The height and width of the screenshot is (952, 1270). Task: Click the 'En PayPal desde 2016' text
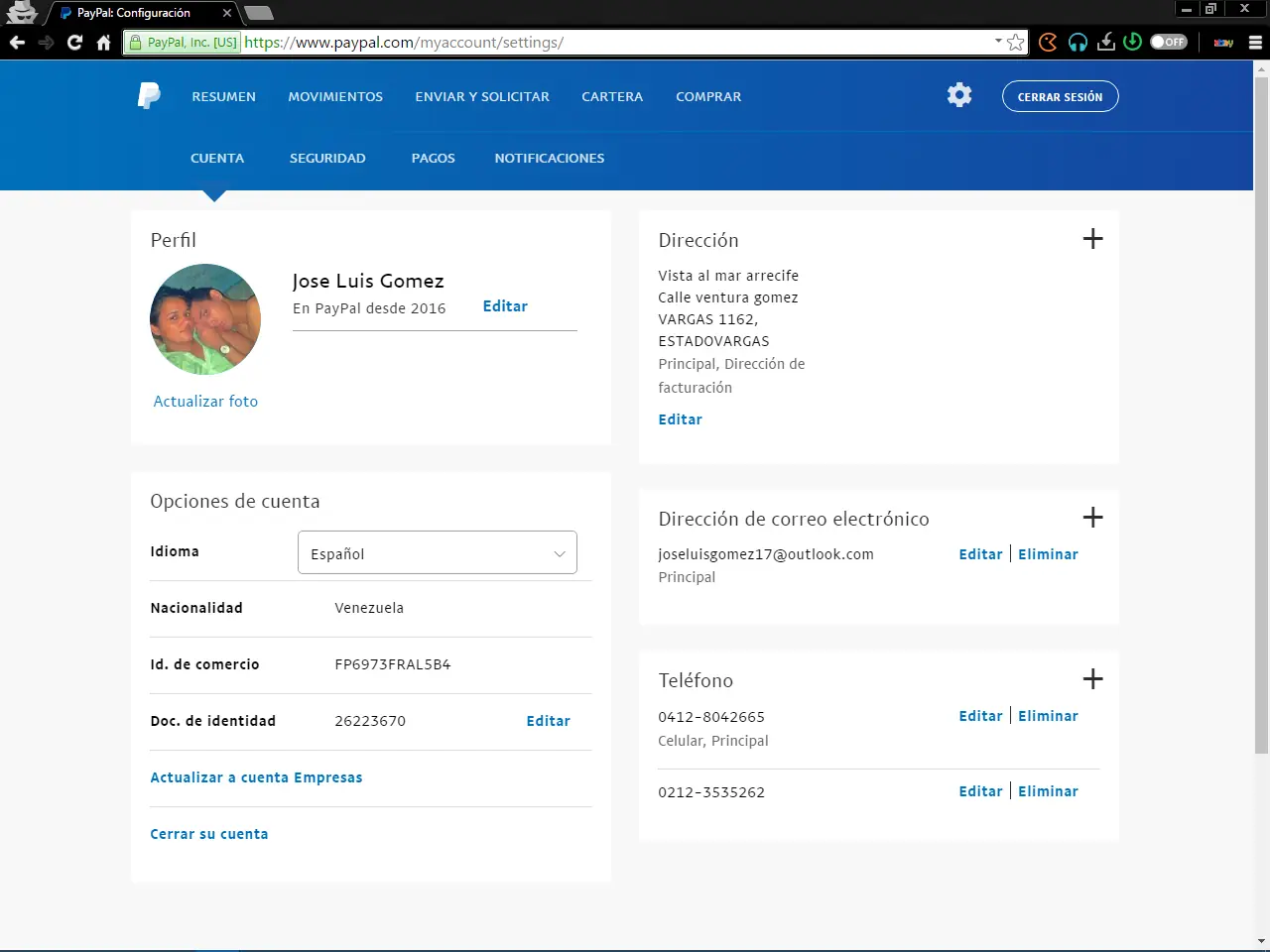(369, 308)
